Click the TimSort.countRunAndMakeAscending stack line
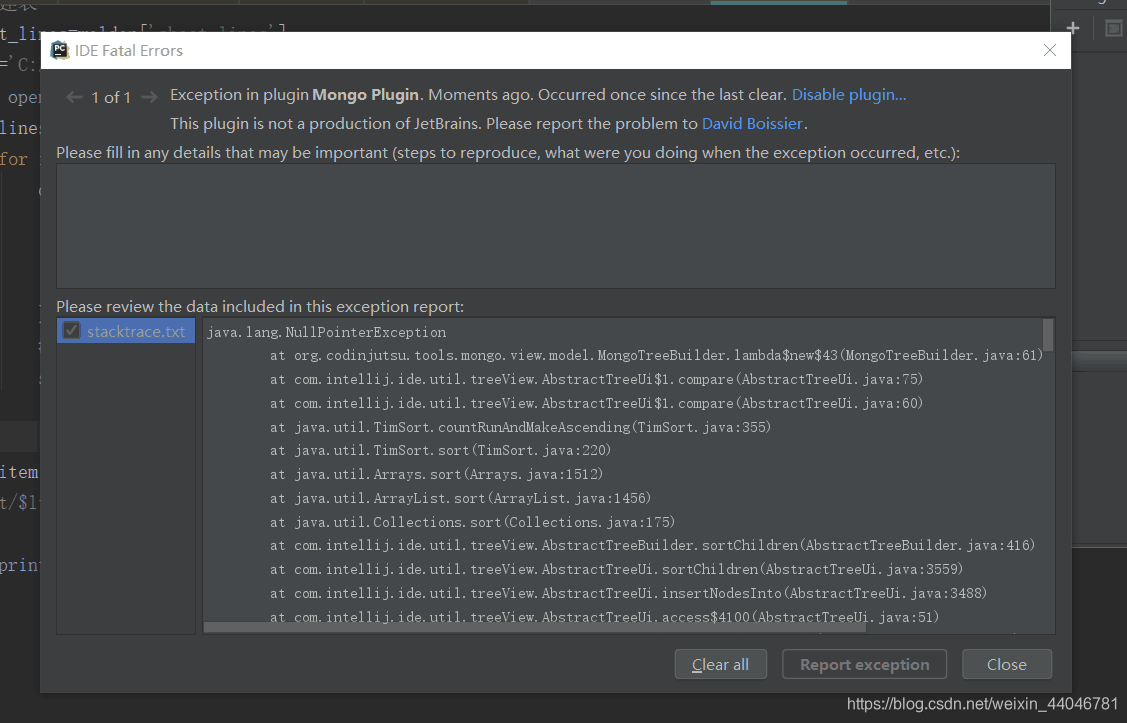The height and width of the screenshot is (723, 1127). [520, 427]
